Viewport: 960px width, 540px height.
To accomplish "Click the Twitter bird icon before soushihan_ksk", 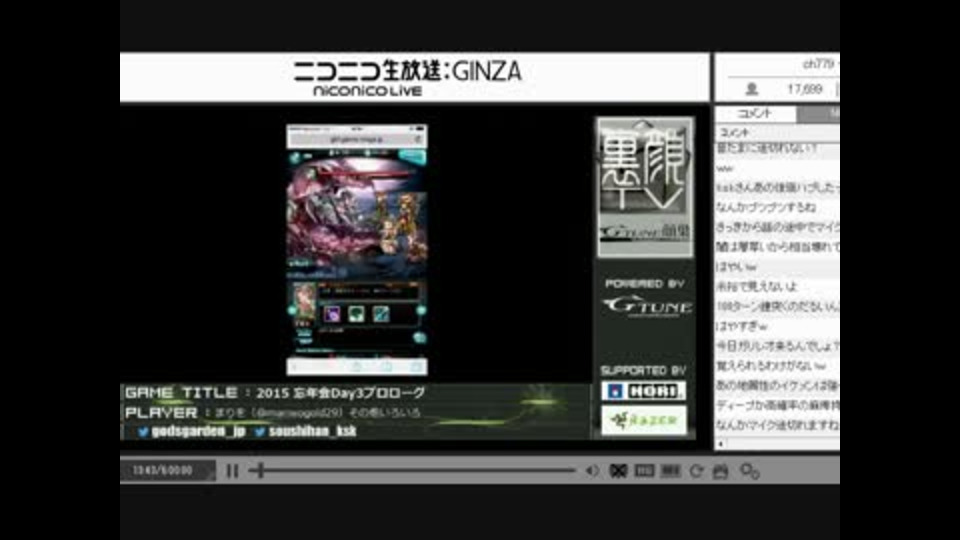I will (x=260, y=432).
